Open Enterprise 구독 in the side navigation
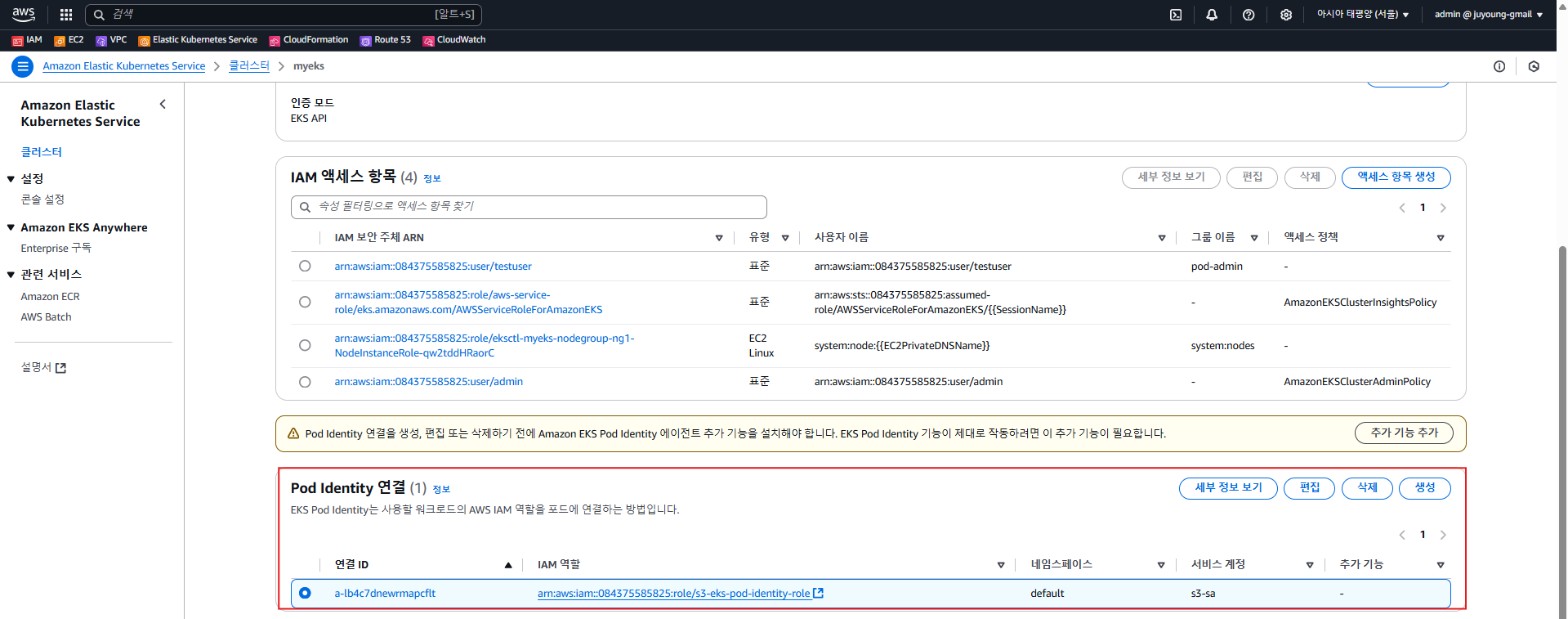Screen dimensions: 1568x619 56,248
